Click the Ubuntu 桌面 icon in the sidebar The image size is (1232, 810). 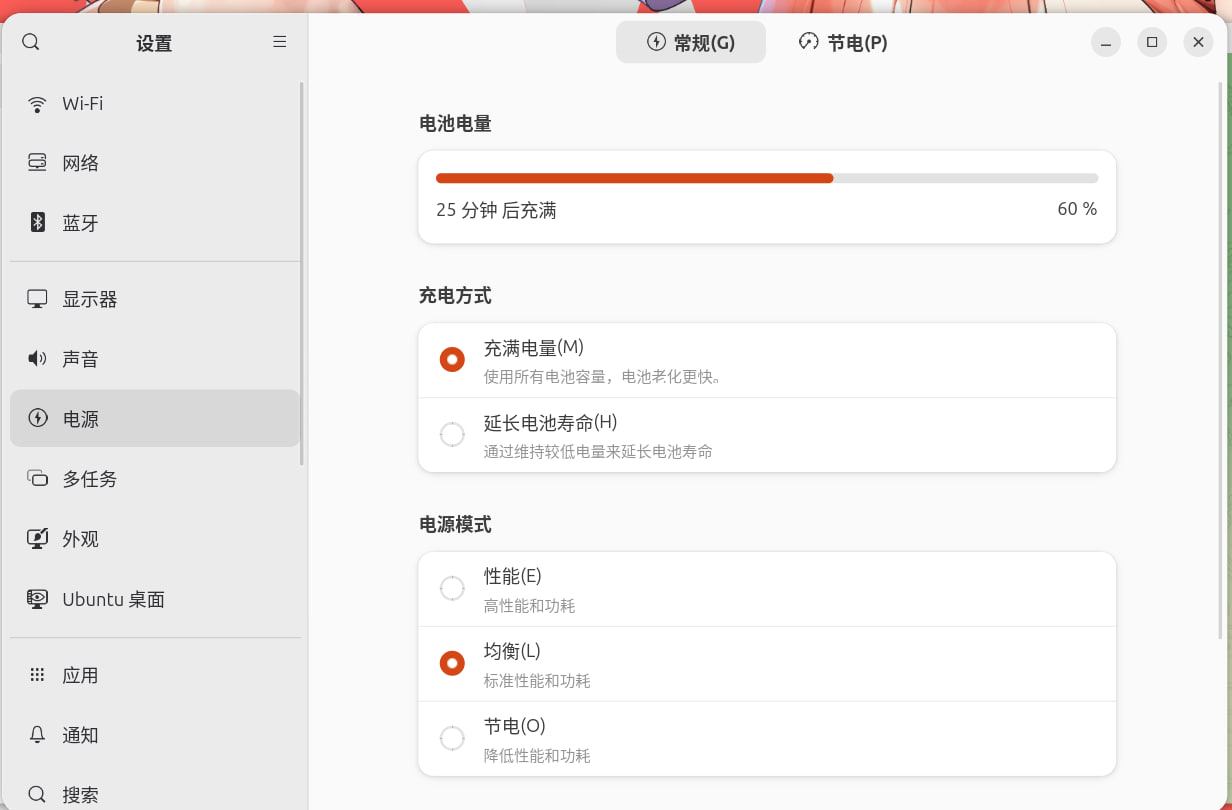pos(37,599)
